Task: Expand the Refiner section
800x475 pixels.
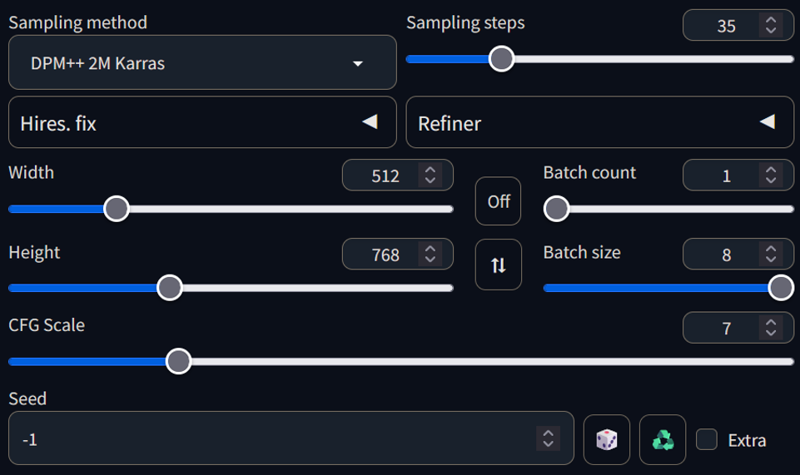Action: coord(600,122)
